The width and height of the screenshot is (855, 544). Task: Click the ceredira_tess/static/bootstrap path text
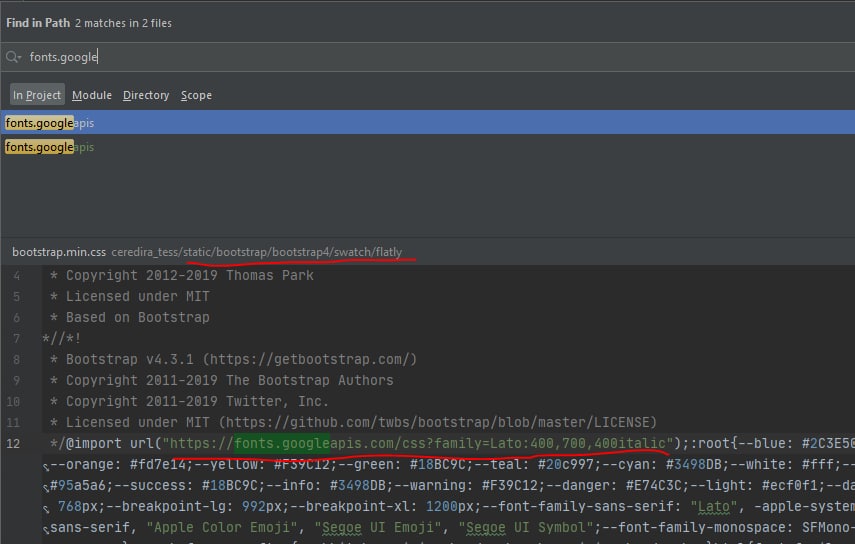pyautogui.click(x=256, y=252)
